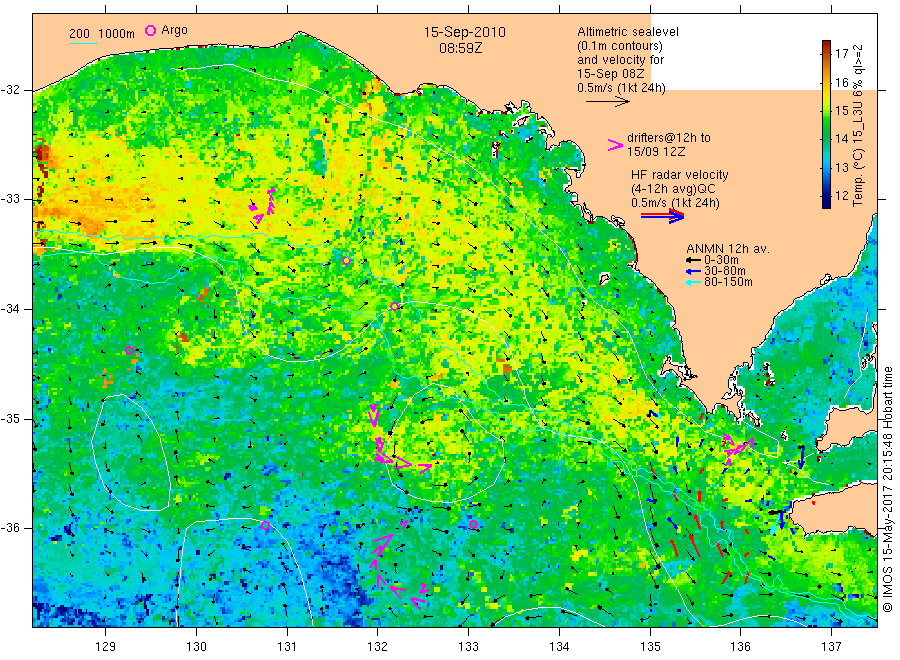Click Argo float marker near -36 and 131
Image resolution: width=900 pixels, height=660 pixels.
coord(265,525)
